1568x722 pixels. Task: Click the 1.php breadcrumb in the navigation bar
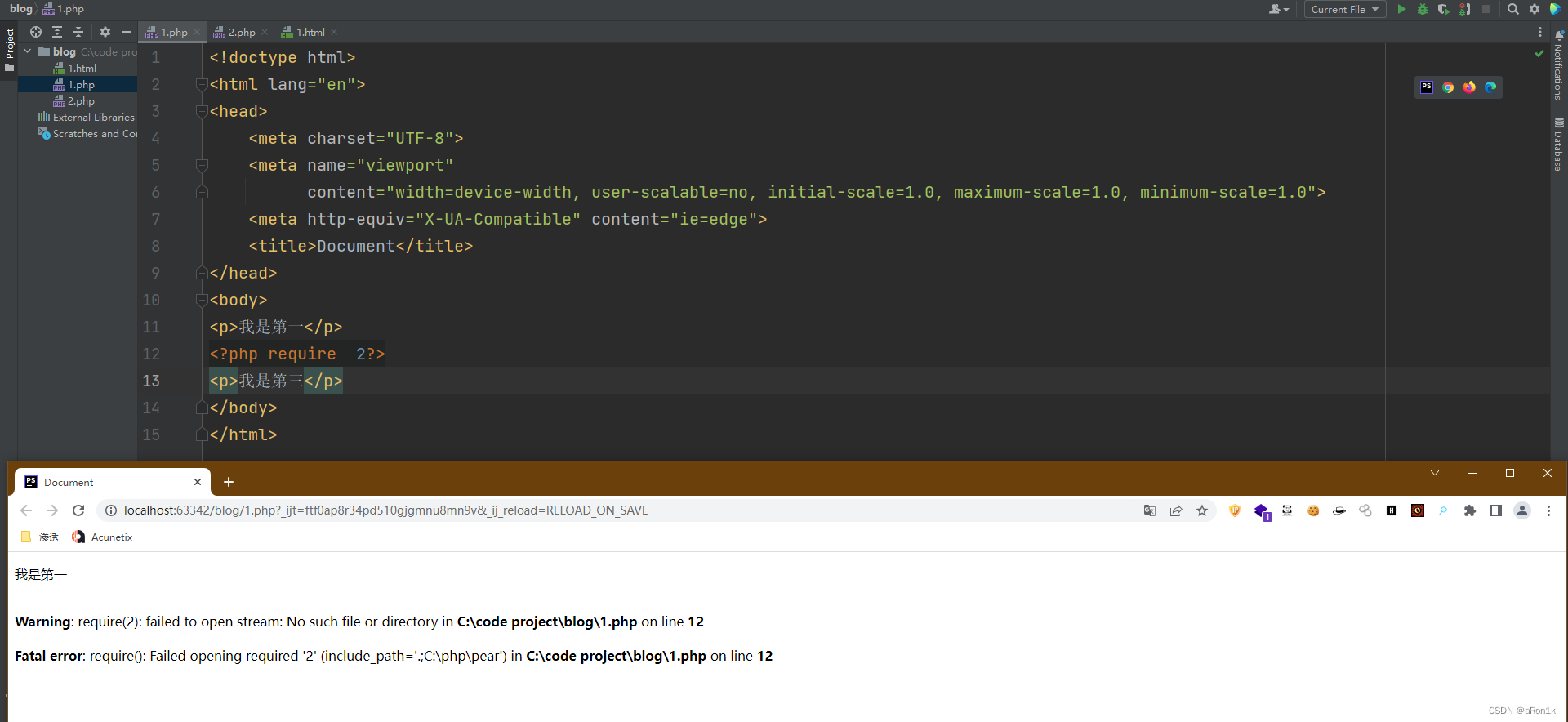64,8
